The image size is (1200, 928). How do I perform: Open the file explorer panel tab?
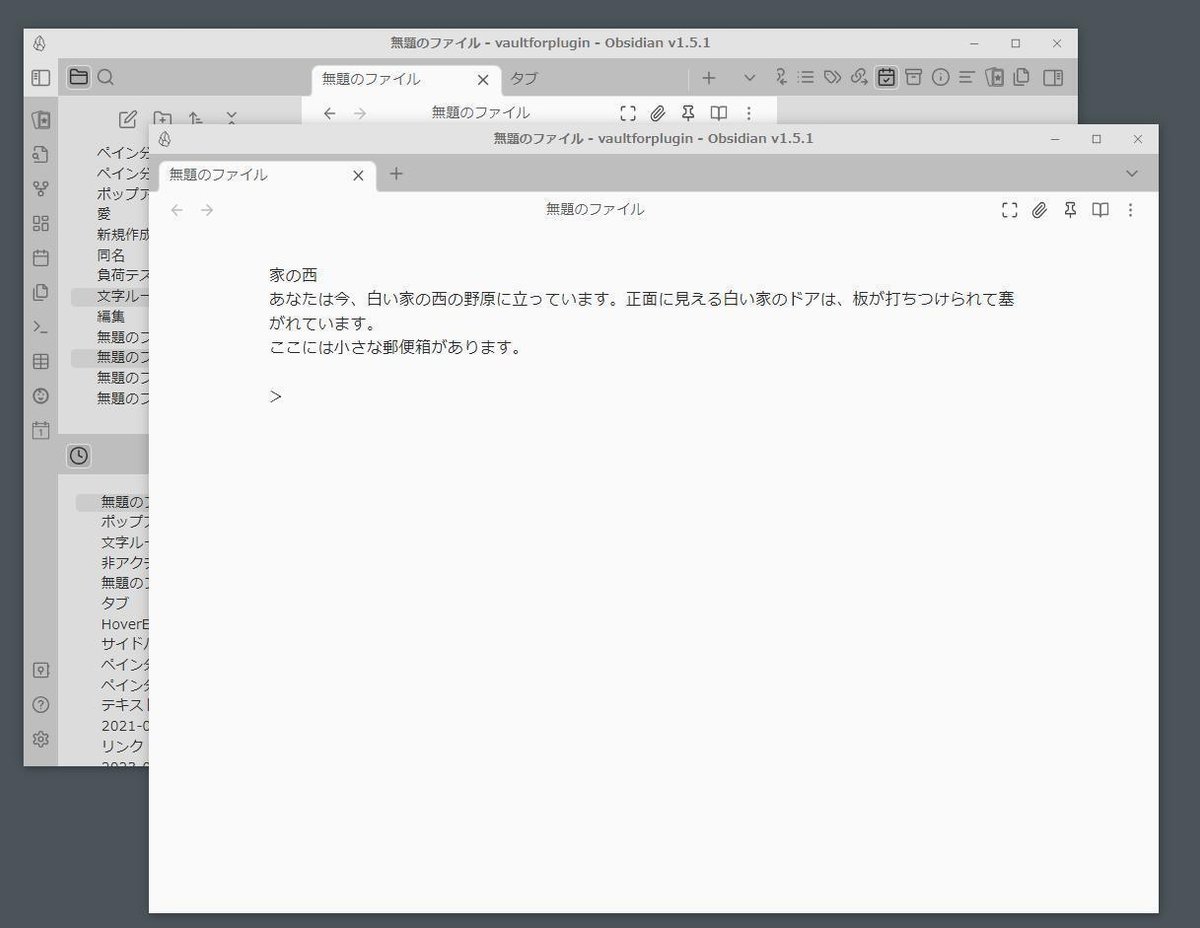pyautogui.click(x=79, y=77)
